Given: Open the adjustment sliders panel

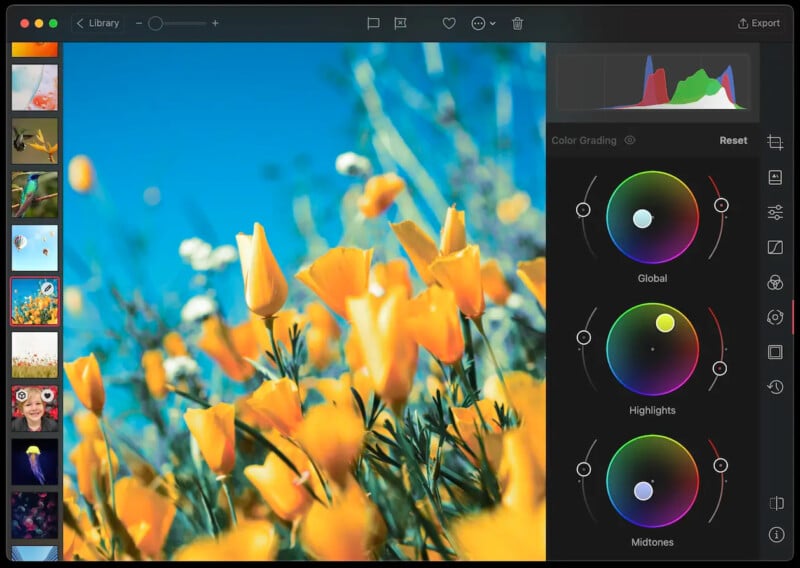Looking at the screenshot, I should pyautogui.click(x=775, y=212).
